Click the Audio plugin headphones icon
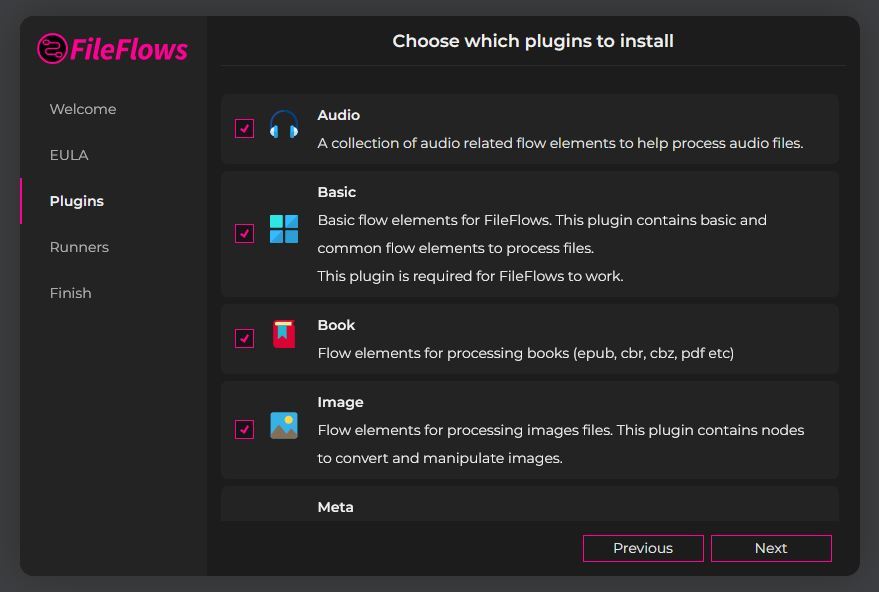Screen dimensions: 879x592 pyautogui.click(x=284, y=124)
